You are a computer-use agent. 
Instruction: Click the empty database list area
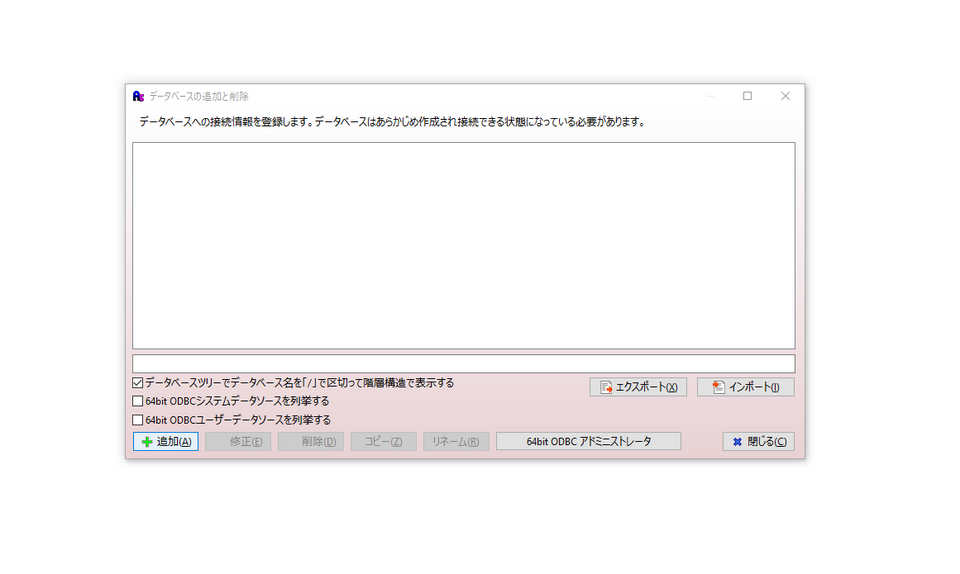tap(463, 245)
